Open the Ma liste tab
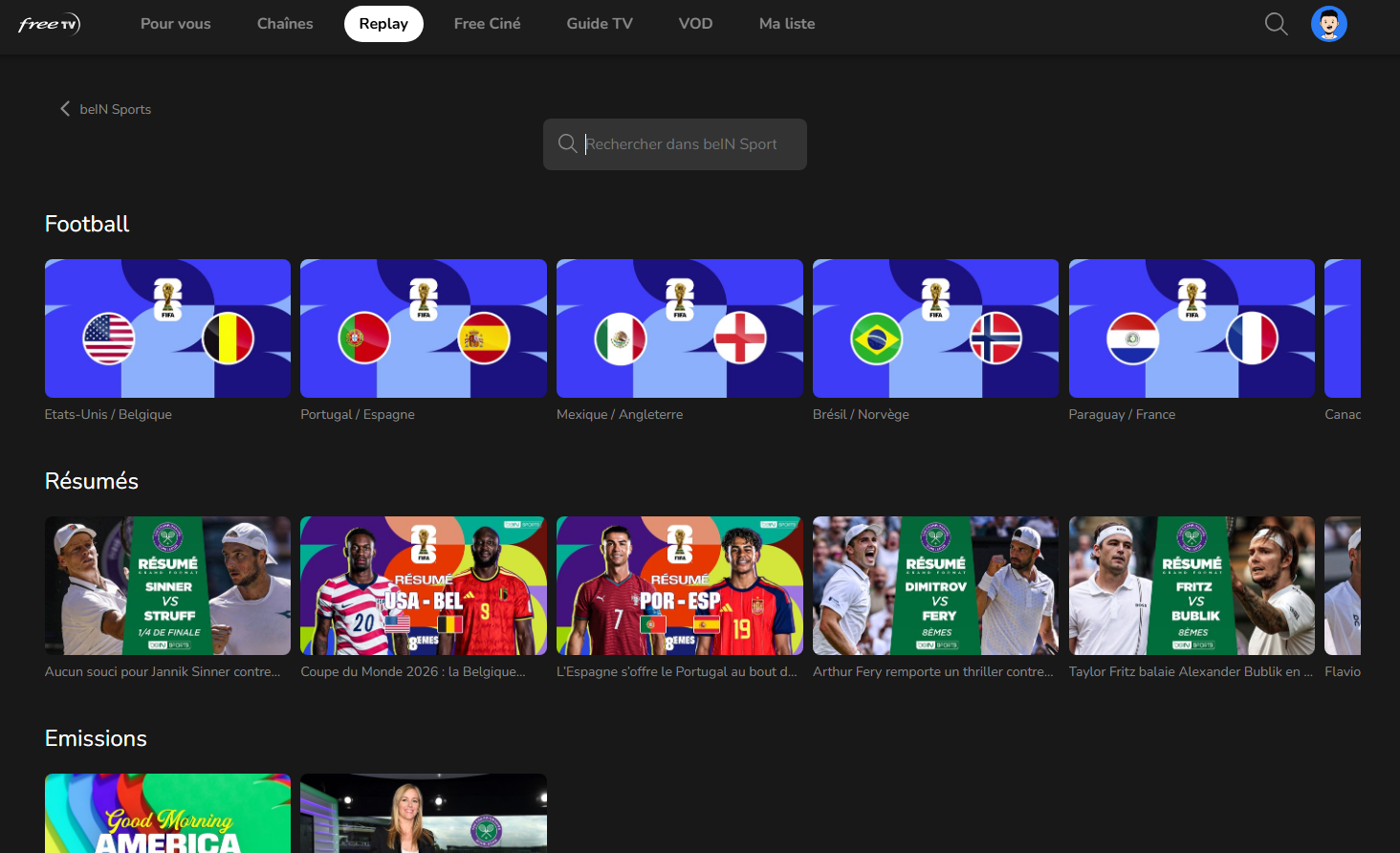 787,24
